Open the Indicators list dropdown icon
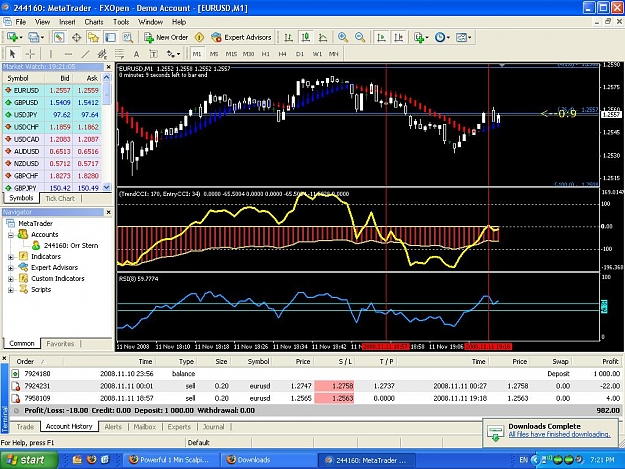 point(421,37)
